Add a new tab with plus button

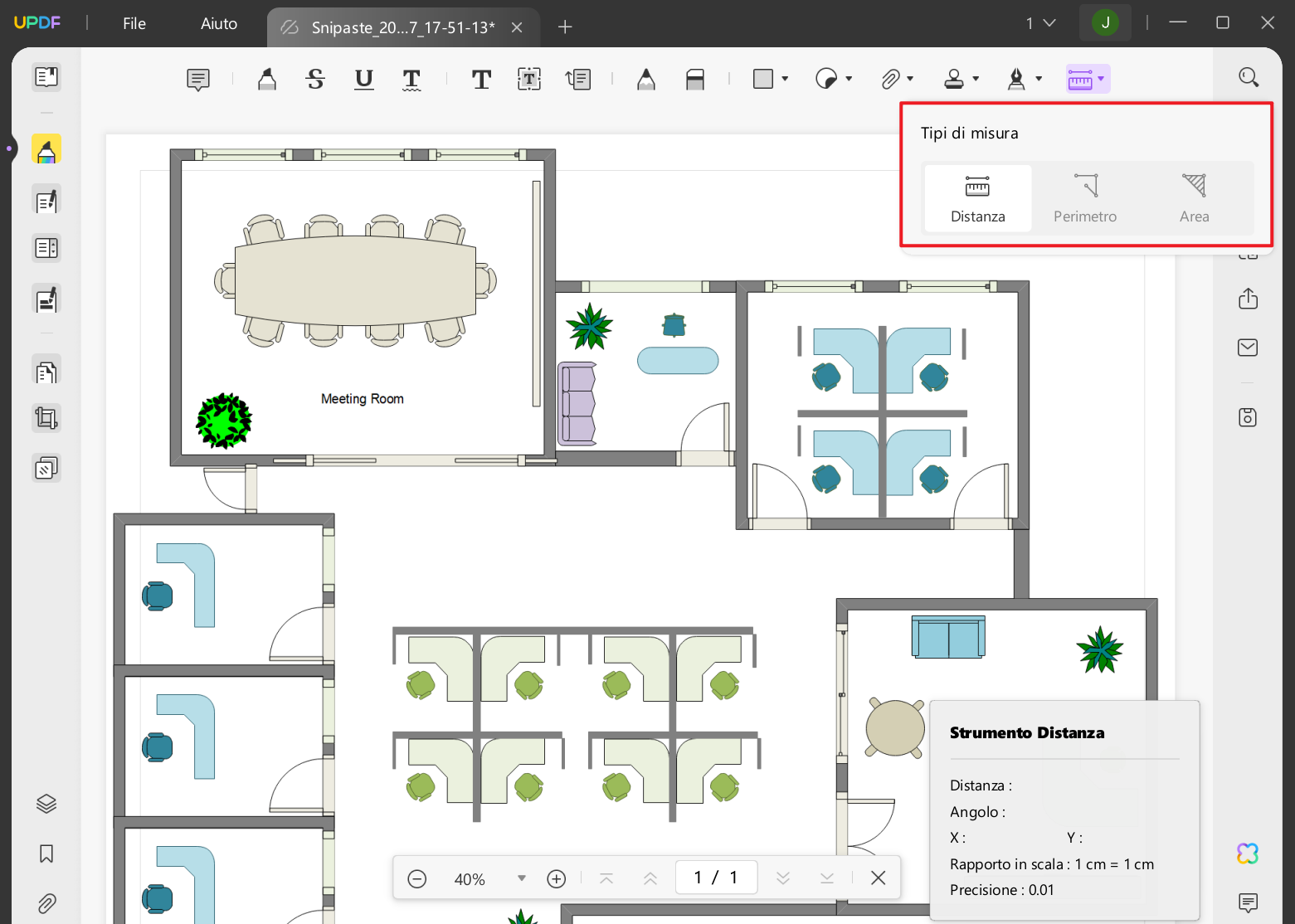click(565, 27)
